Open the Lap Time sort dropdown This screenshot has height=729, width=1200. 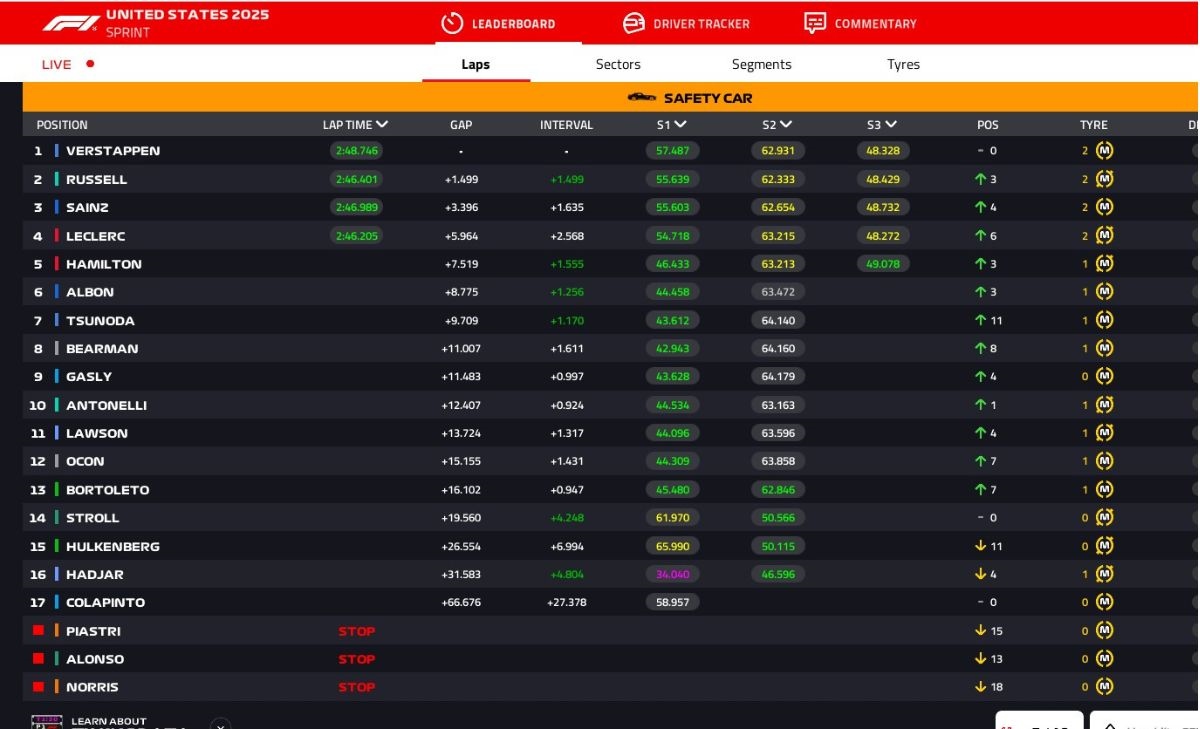pyautogui.click(x=383, y=124)
